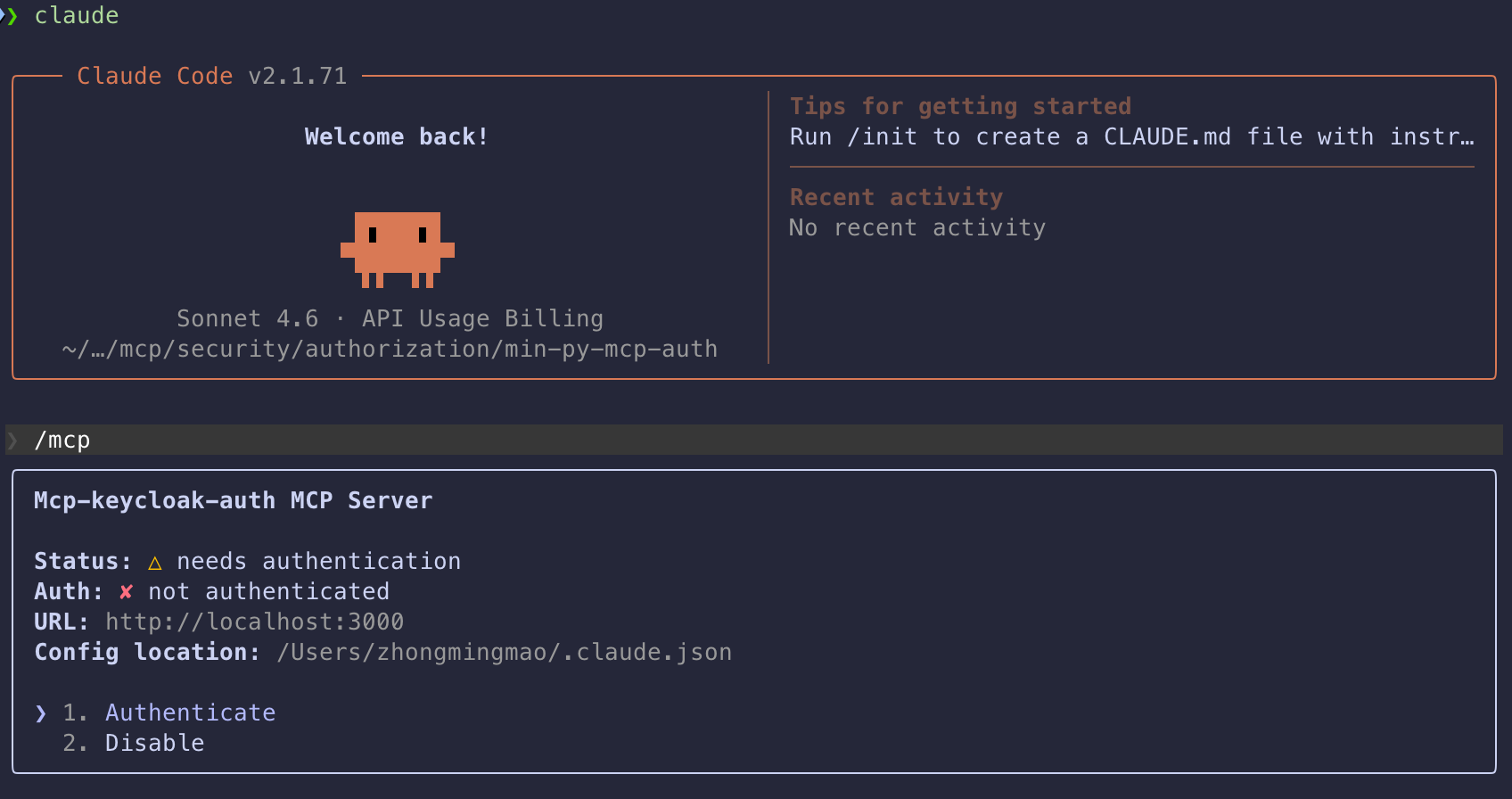Click the Mcp-keycloak-auth MCP Server heading
This screenshot has width=1512, height=799.
(233, 501)
